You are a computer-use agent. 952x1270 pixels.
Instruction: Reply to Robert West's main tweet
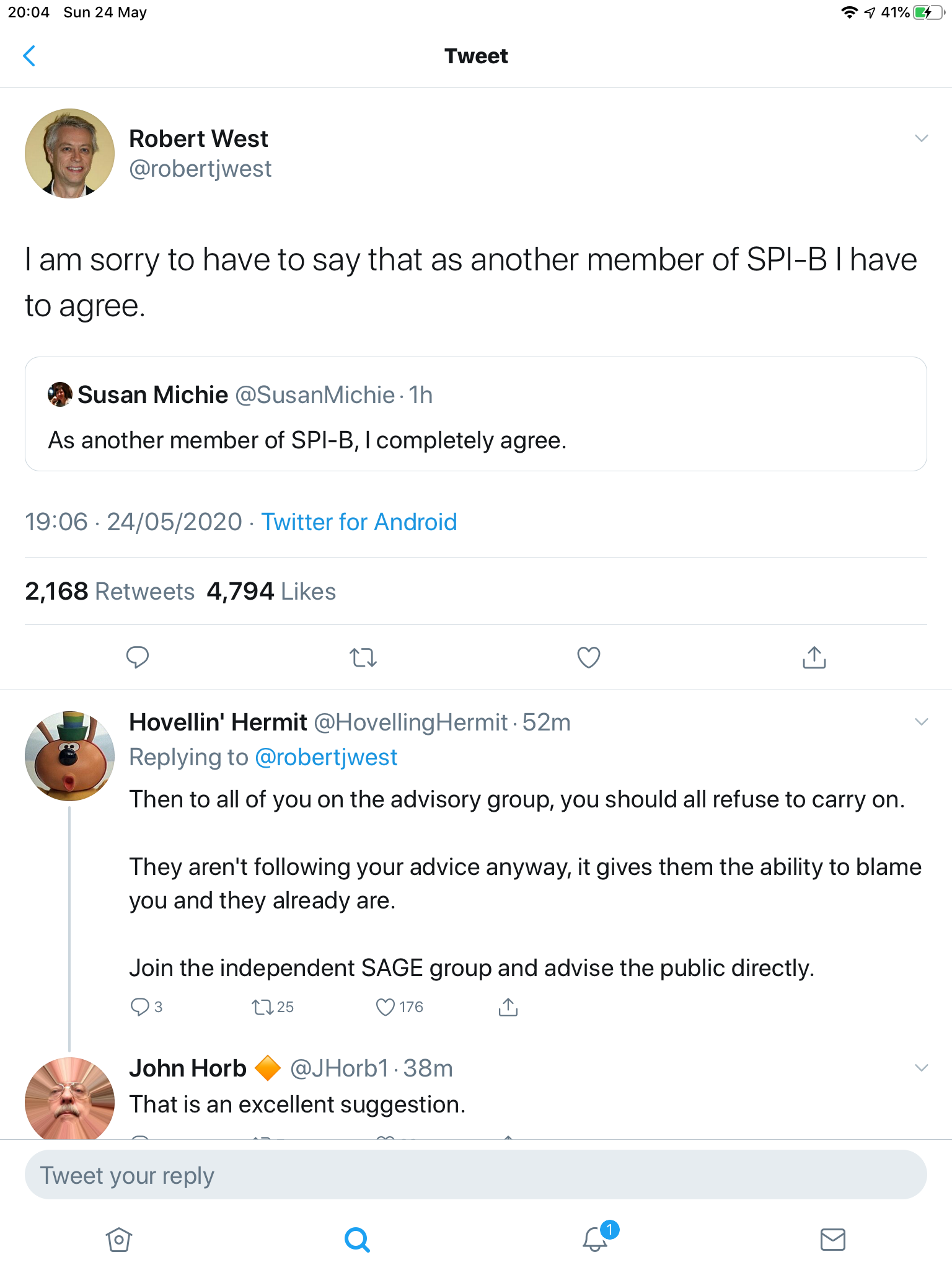(x=137, y=657)
